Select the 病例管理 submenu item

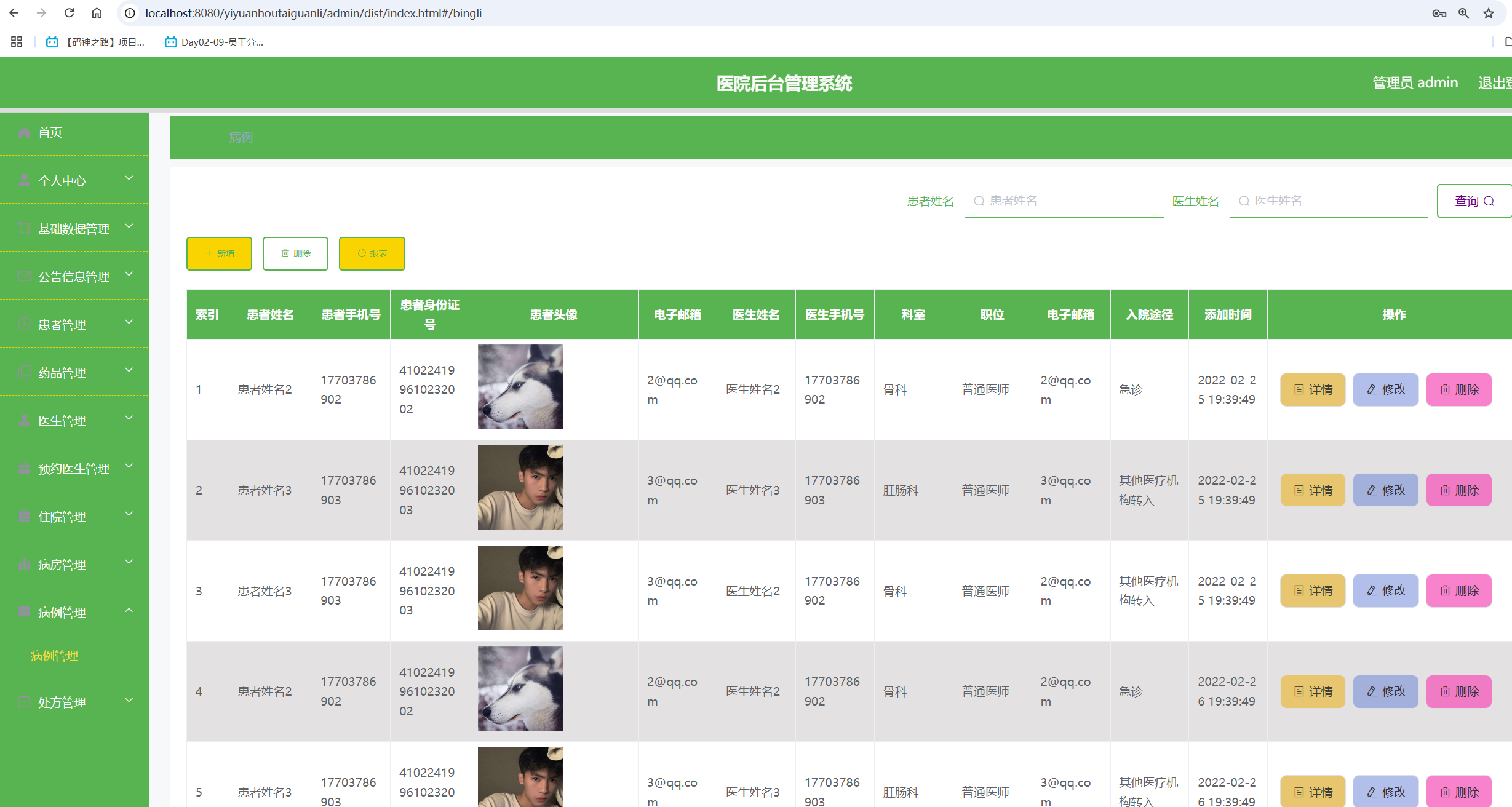(x=54, y=656)
